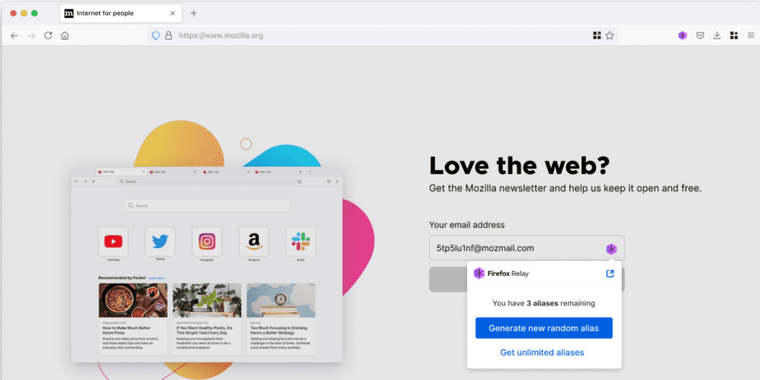Screen dimensions: 760x380
Task: Click the Mozilla newsletter description text
Action: click(x=565, y=188)
